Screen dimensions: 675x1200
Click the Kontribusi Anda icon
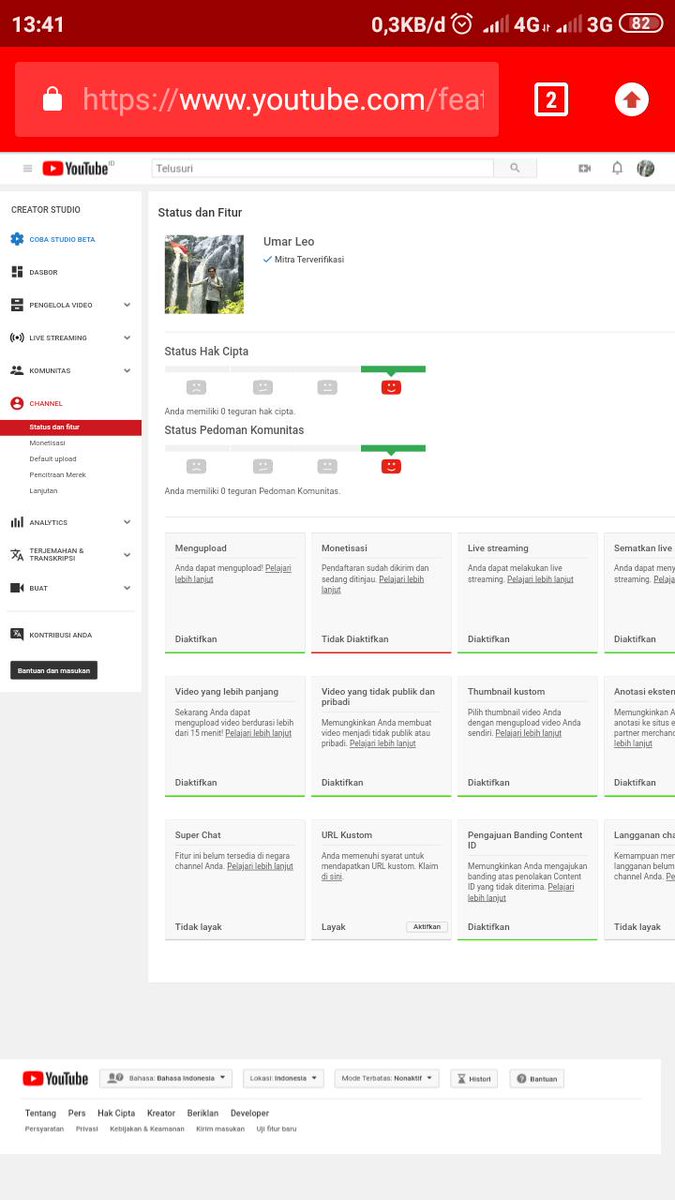click(x=17, y=634)
